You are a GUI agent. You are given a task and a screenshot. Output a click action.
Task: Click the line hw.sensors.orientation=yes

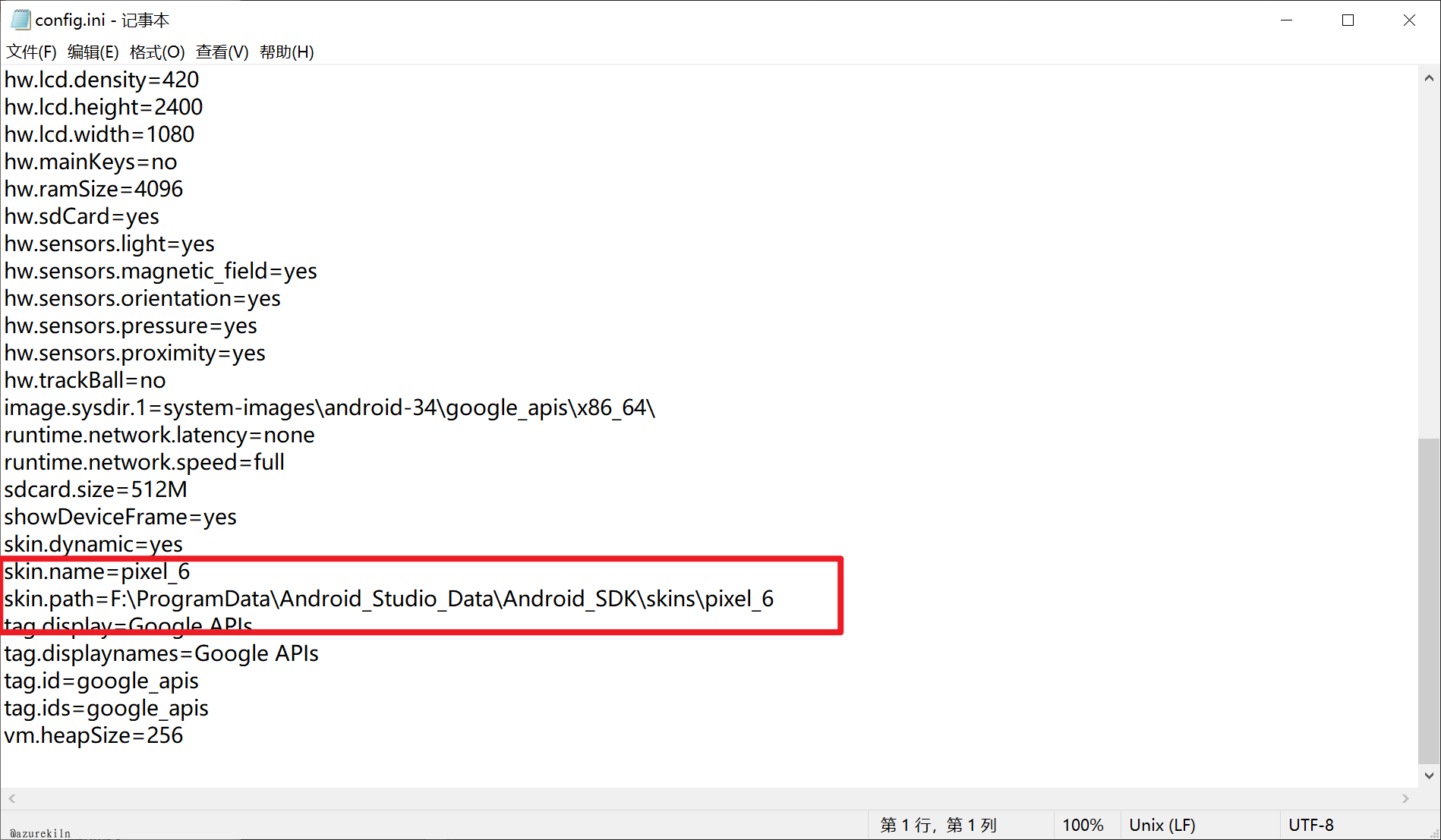coord(142,298)
